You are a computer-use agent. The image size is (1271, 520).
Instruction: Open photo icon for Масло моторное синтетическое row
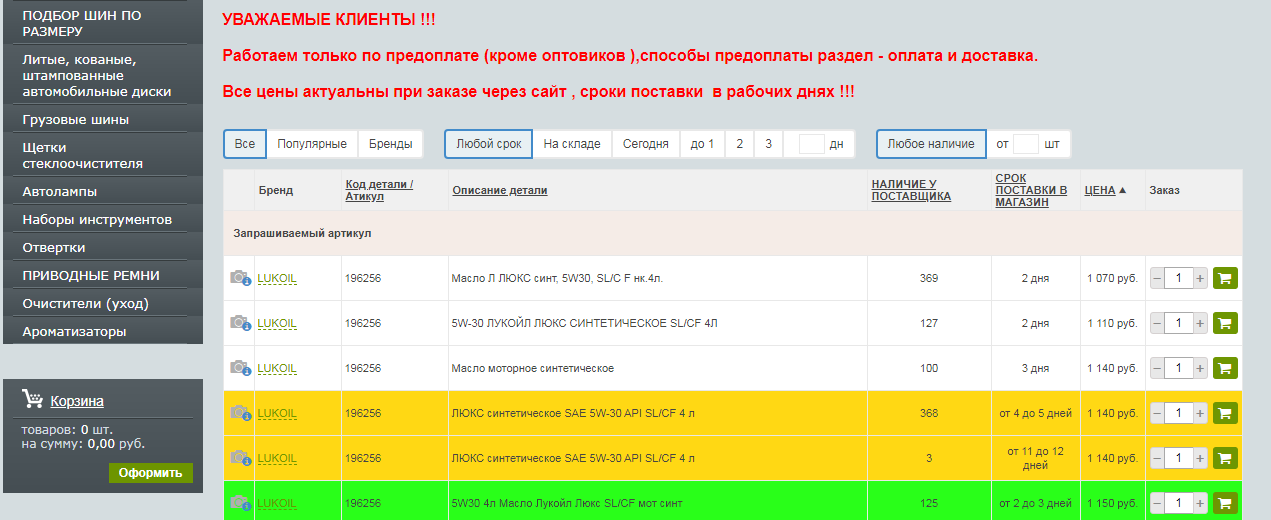(x=240, y=367)
